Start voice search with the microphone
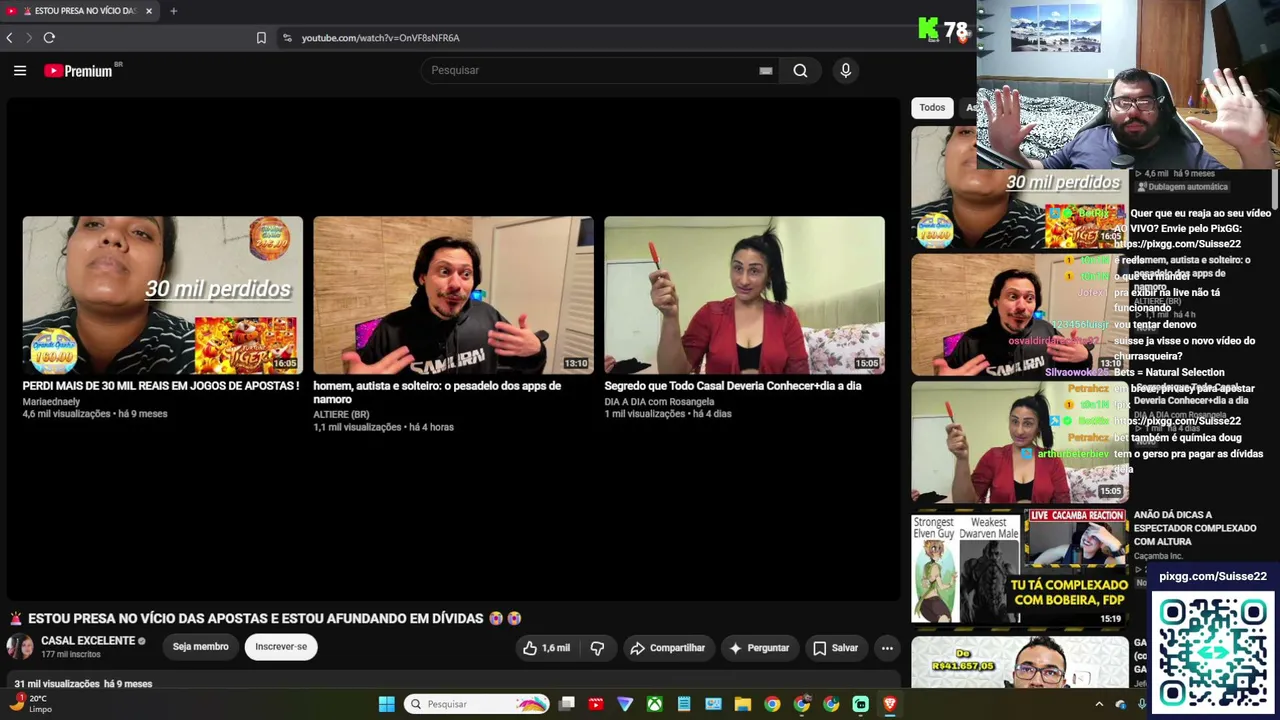 tap(846, 70)
